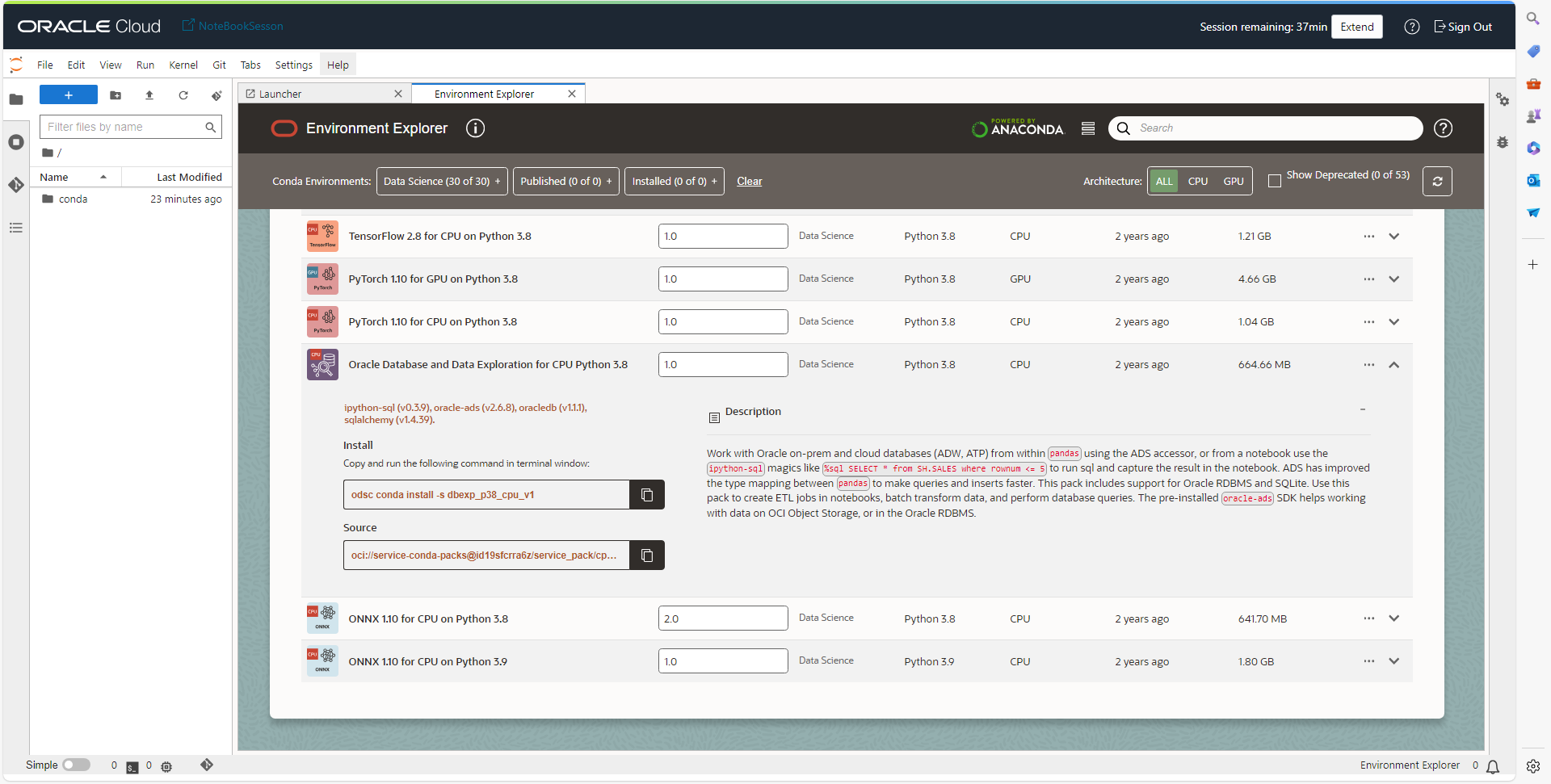Click the Extend session button

1357,27
